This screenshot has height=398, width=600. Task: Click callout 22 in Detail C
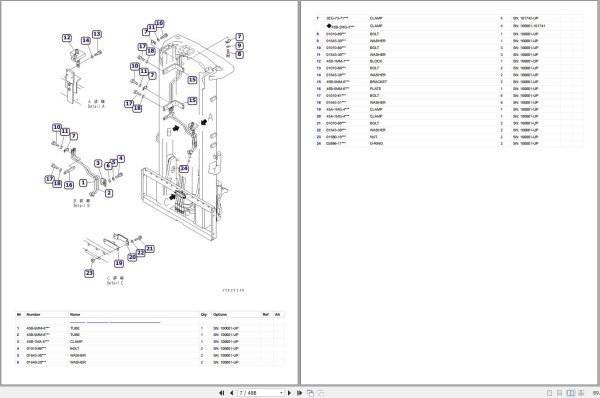(x=141, y=253)
